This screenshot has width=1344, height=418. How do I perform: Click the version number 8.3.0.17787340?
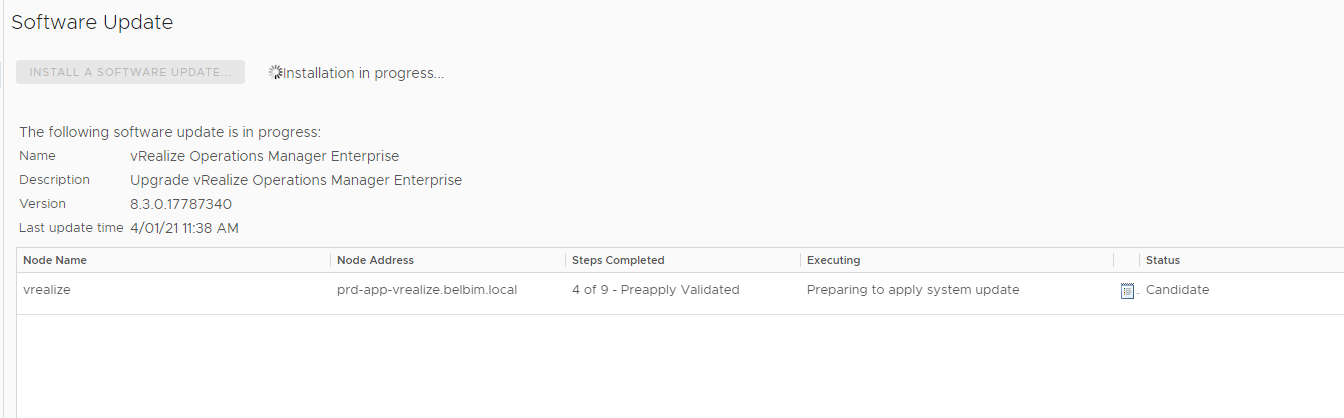coord(181,204)
